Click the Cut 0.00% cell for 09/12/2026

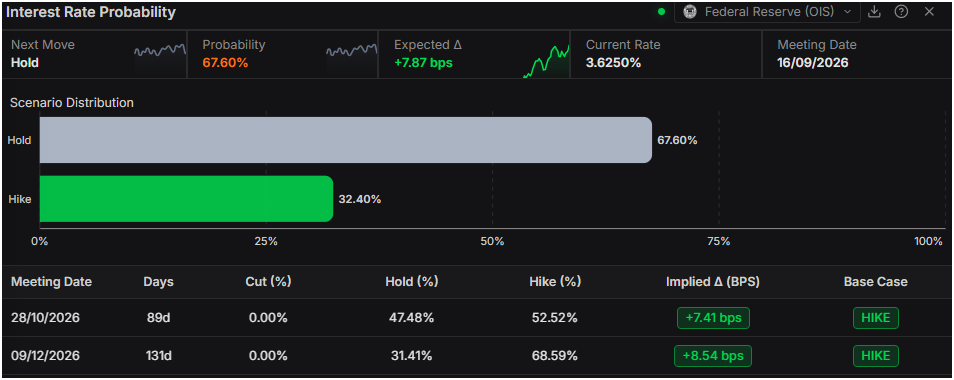coord(268,356)
